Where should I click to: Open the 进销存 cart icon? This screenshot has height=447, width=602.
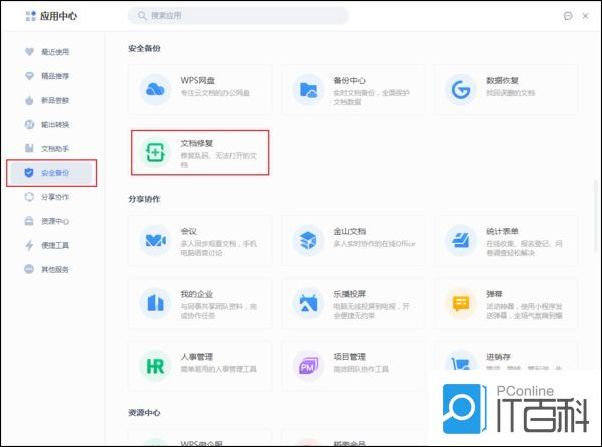pyautogui.click(x=461, y=363)
